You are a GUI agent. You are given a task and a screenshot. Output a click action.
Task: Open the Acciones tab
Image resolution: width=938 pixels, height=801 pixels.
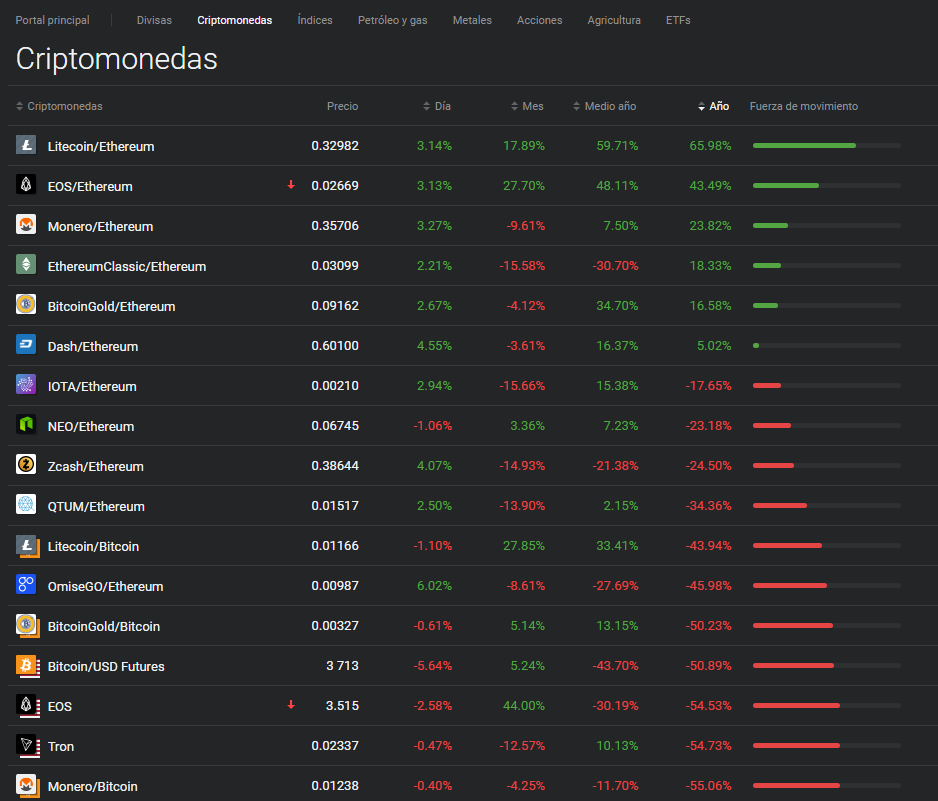[540, 20]
